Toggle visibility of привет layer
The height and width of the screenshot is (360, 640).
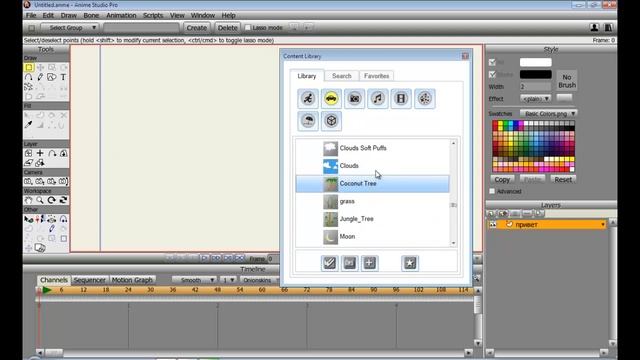493,224
